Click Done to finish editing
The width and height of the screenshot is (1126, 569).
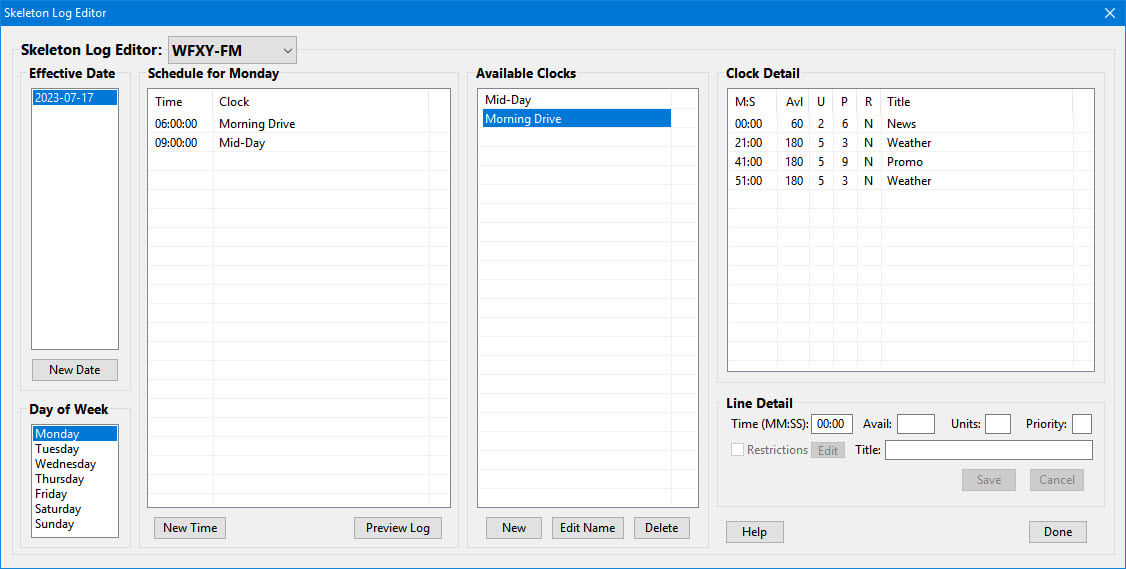click(1057, 532)
